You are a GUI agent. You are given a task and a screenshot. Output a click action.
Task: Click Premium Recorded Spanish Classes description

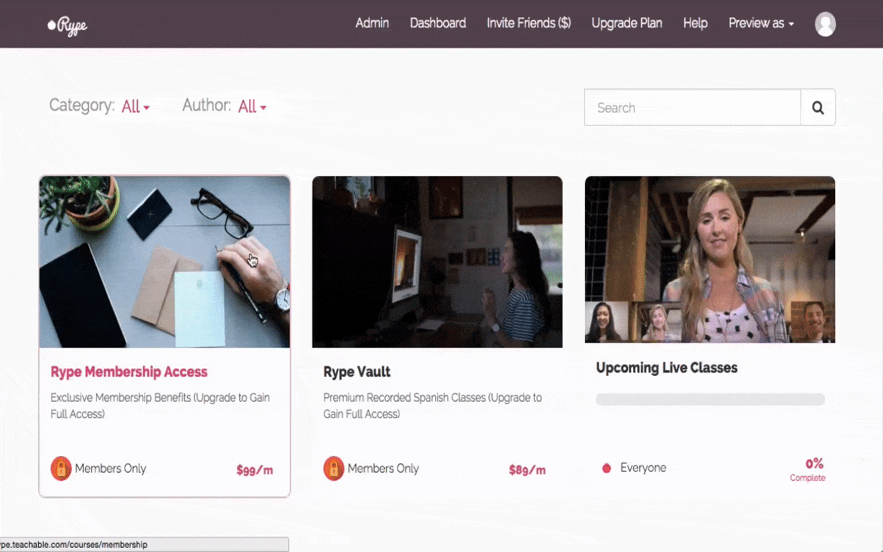pyautogui.click(x=432, y=406)
